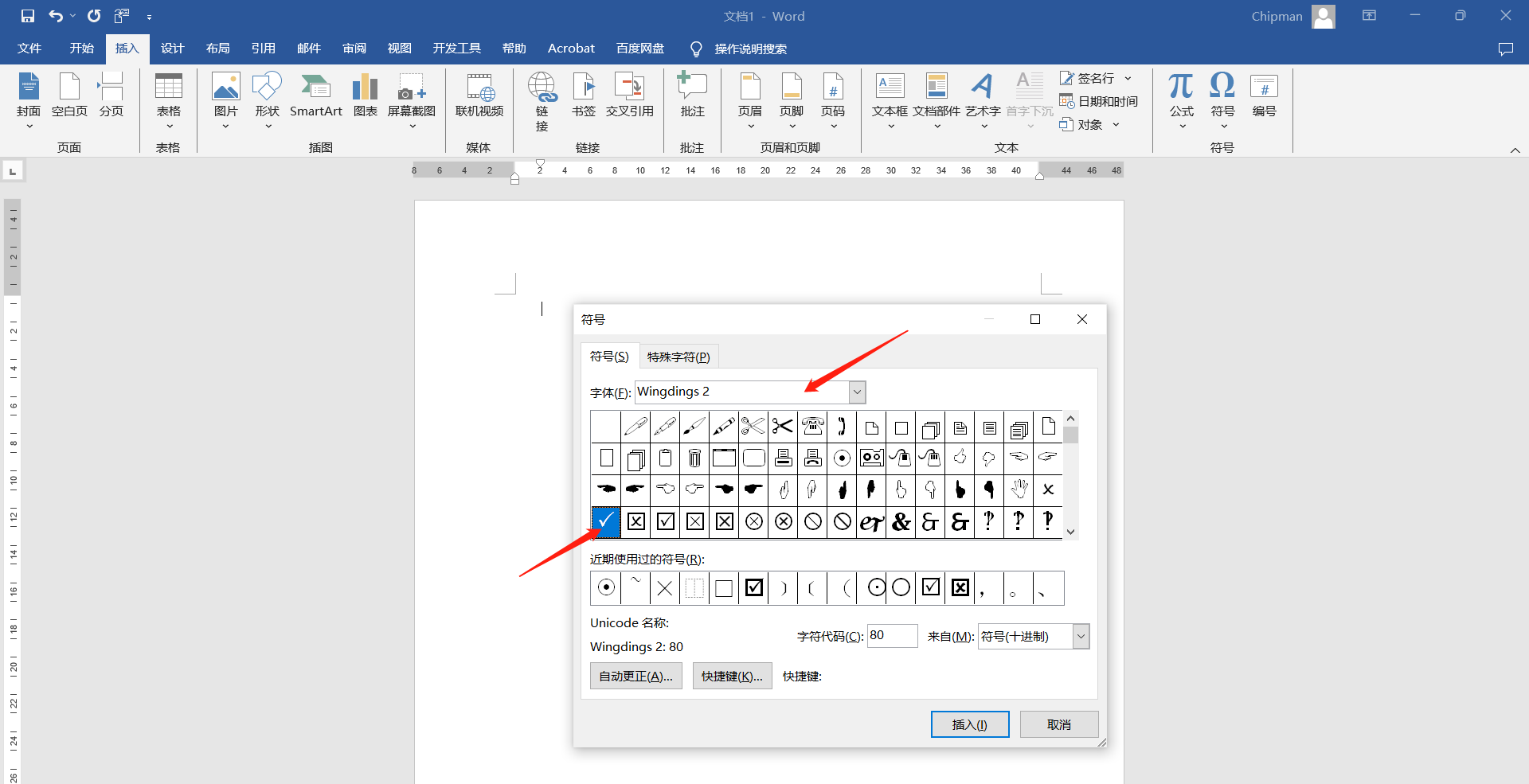Collapse the ribbon with the chevron
Viewport: 1529px width, 784px height.
click(x=1515, y=150)
